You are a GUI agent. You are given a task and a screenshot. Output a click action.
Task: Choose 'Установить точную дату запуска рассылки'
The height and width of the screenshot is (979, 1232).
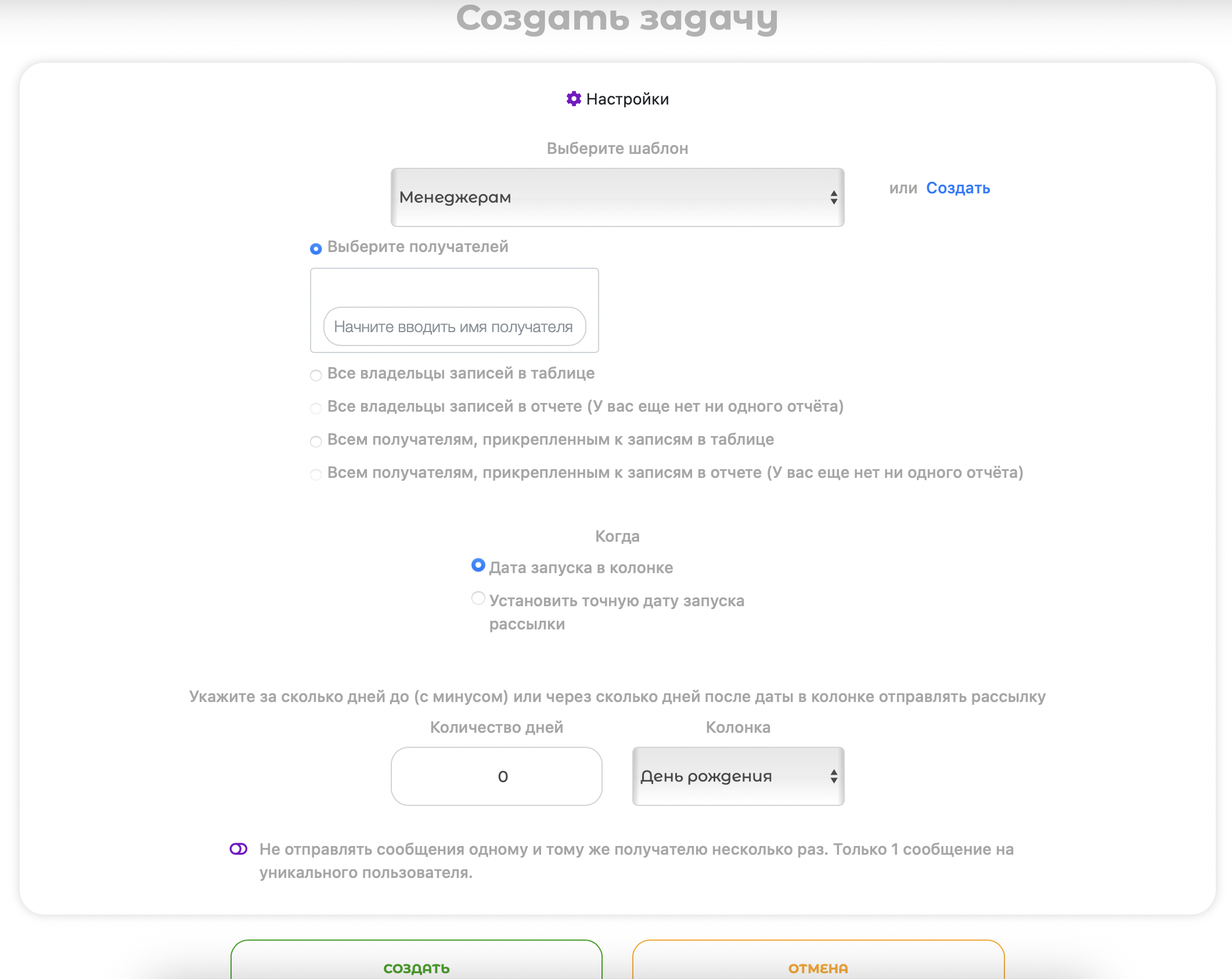(x=478, y=598)
